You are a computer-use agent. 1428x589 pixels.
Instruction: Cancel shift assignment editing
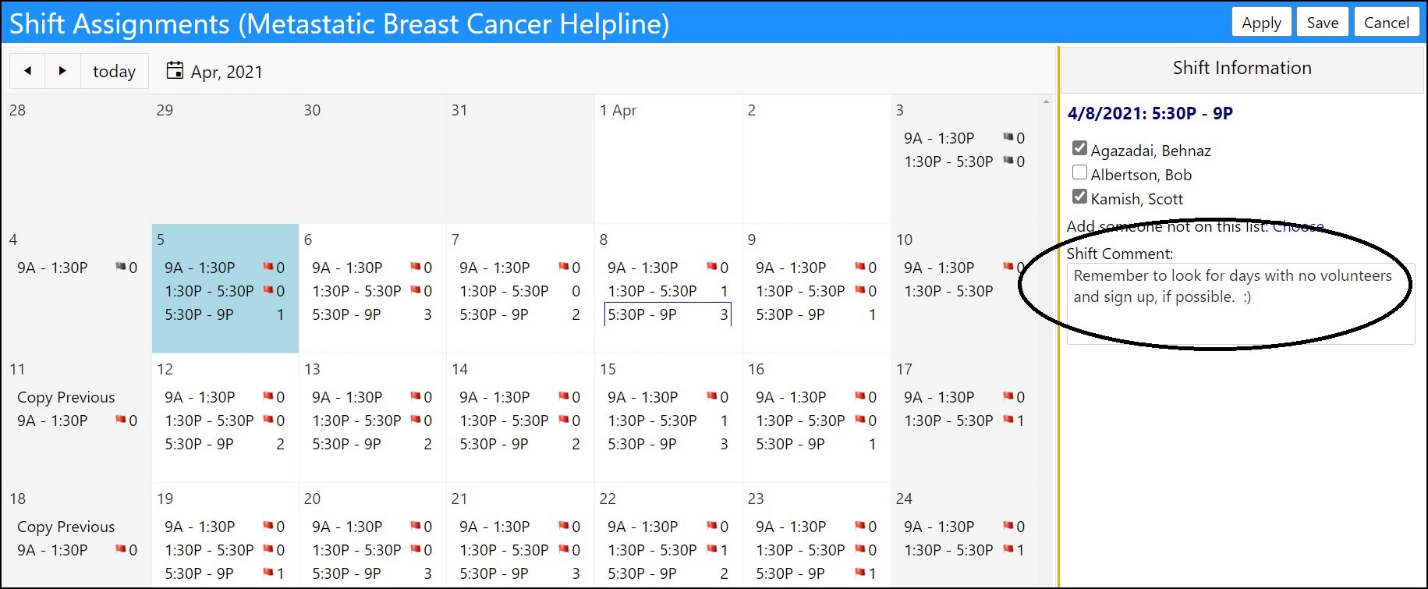pos(1386,22)
